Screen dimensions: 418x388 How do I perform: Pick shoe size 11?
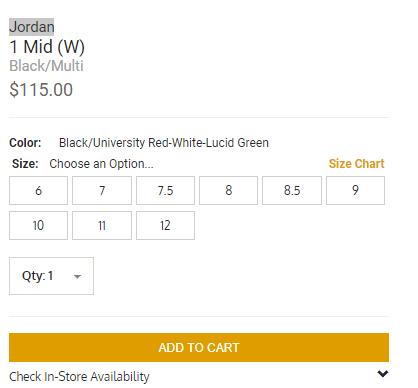[102, 225]
